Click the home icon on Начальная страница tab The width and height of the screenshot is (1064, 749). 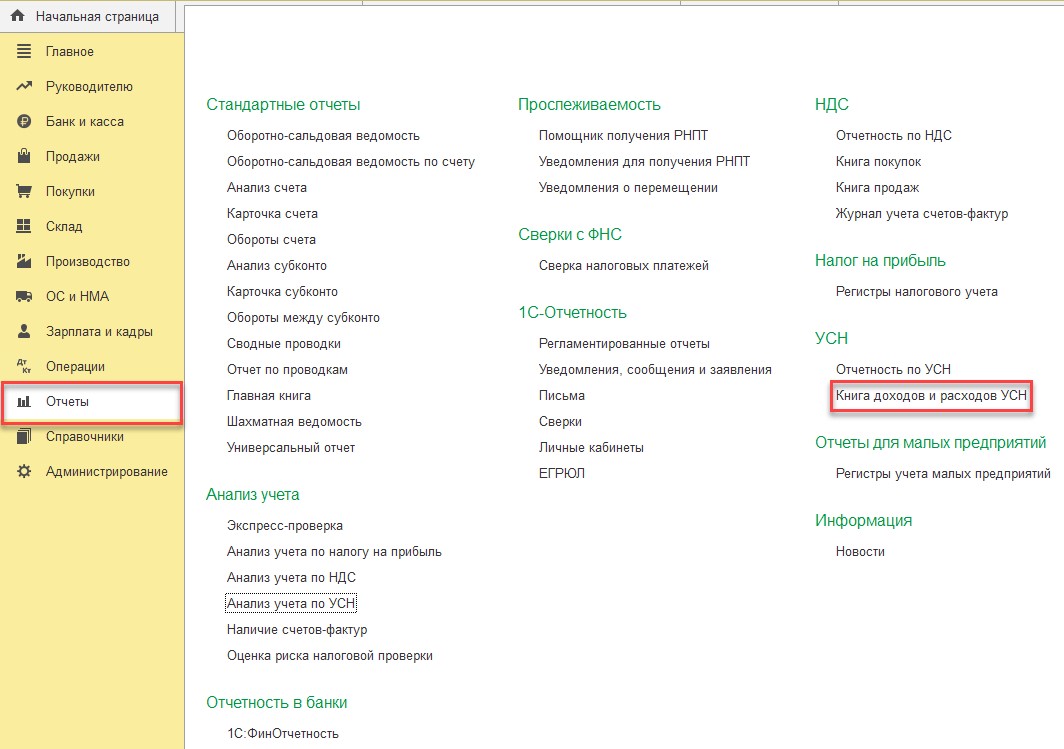18,16
